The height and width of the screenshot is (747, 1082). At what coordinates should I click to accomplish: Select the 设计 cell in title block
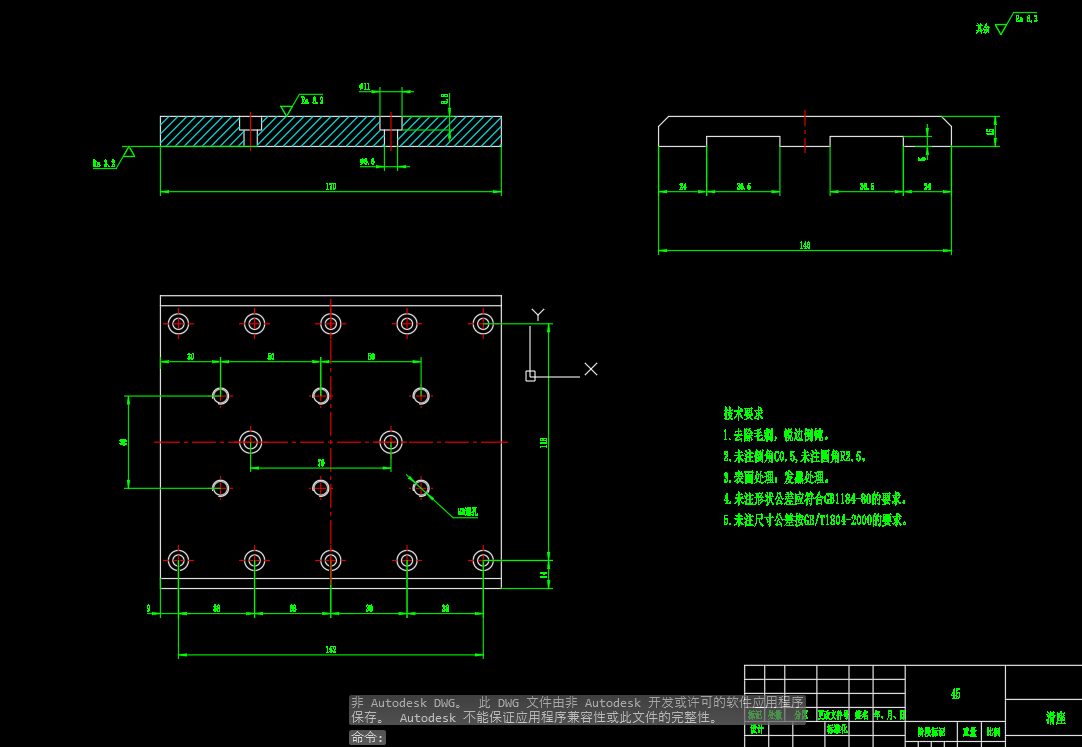(x=757, y=729)
